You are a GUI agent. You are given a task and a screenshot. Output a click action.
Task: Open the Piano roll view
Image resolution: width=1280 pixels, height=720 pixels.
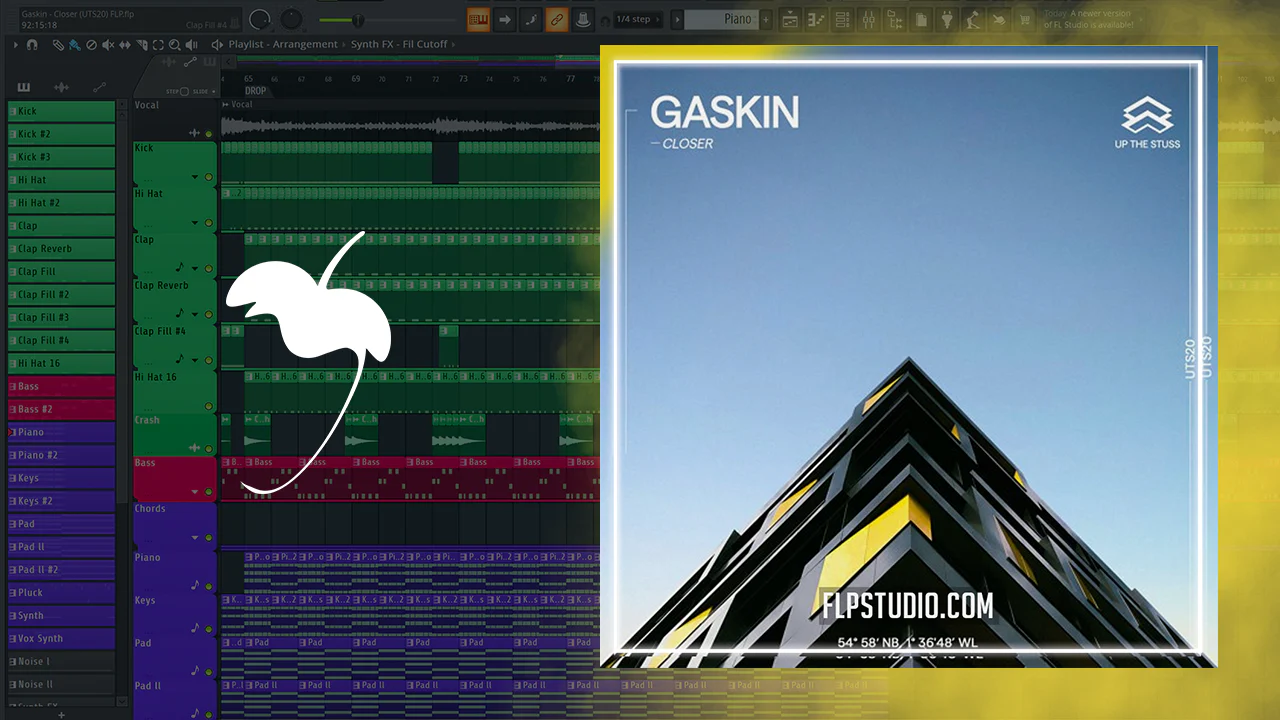(x=817, y=19)
